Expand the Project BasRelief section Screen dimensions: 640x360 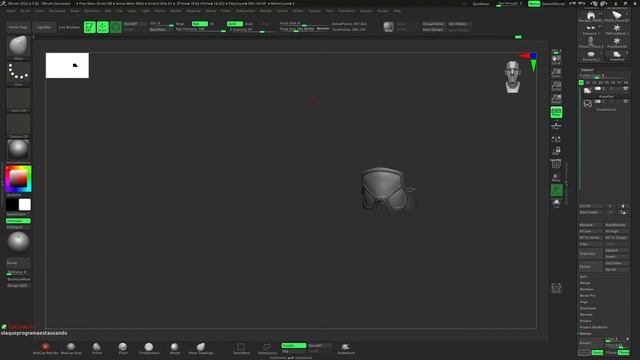click(593, 327)
